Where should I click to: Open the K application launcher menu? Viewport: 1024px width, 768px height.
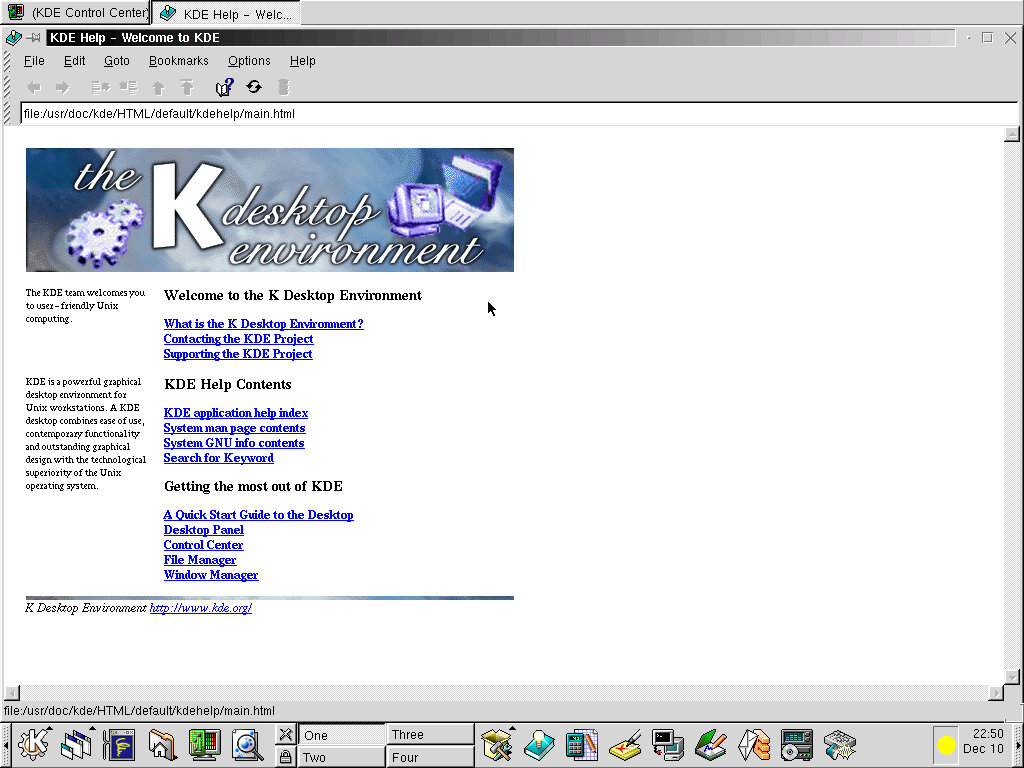[33, 744]
